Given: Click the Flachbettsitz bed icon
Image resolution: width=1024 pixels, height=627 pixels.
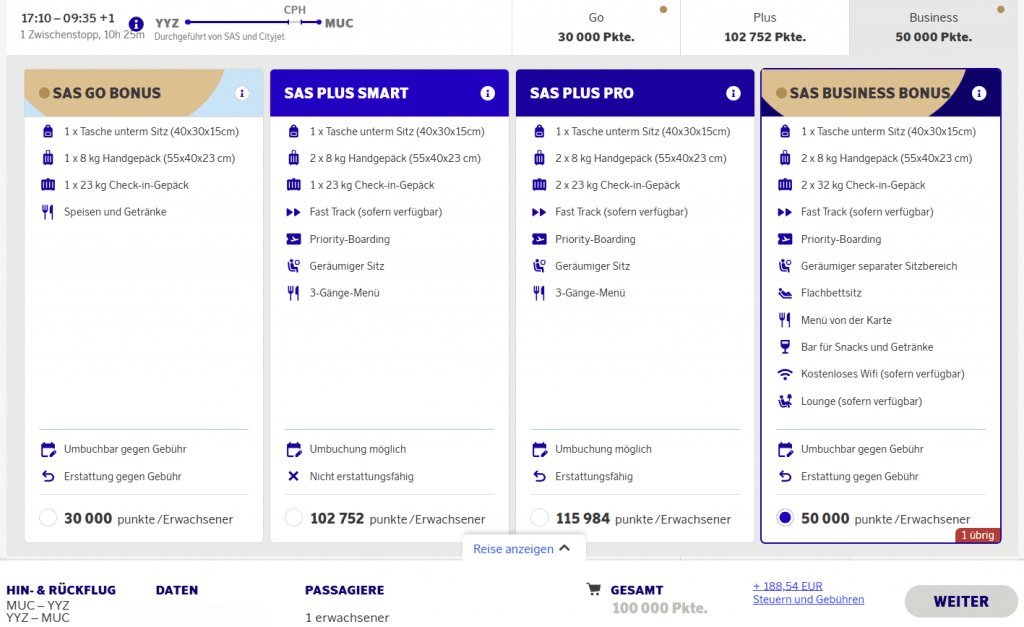Looking at the screenshot, I should click(x=785, y=293).
